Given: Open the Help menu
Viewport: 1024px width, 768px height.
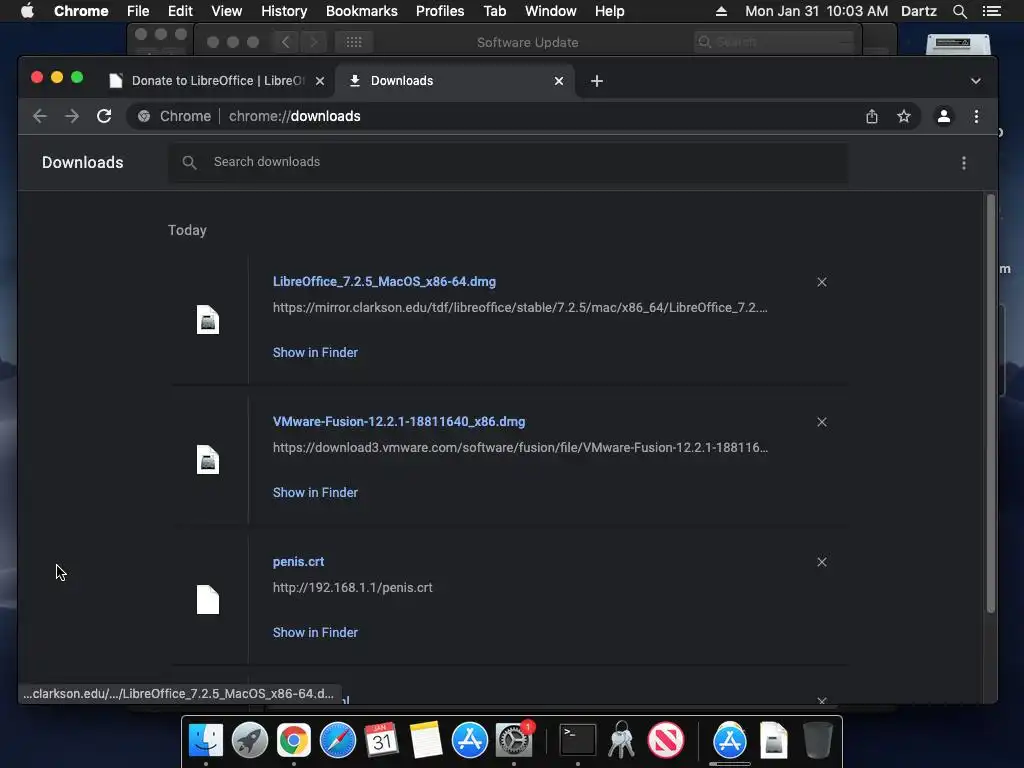Looking at the screenshot, I should pyautogui.click(x=609, y=11).
